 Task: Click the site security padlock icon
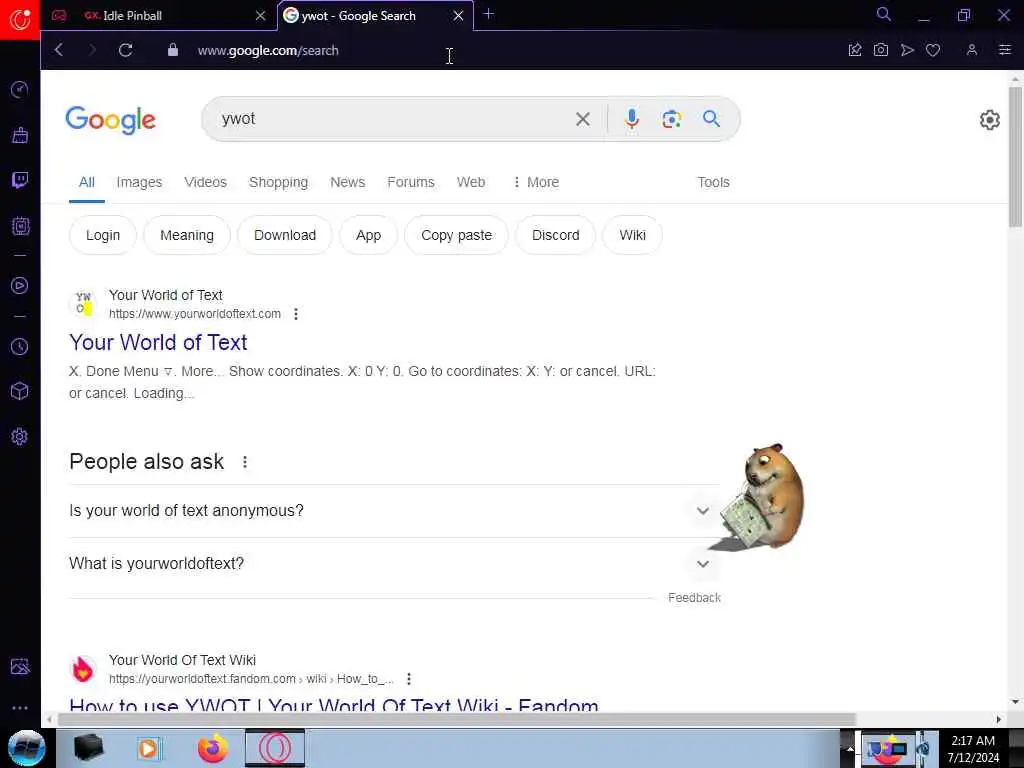(x=173, y=50)
